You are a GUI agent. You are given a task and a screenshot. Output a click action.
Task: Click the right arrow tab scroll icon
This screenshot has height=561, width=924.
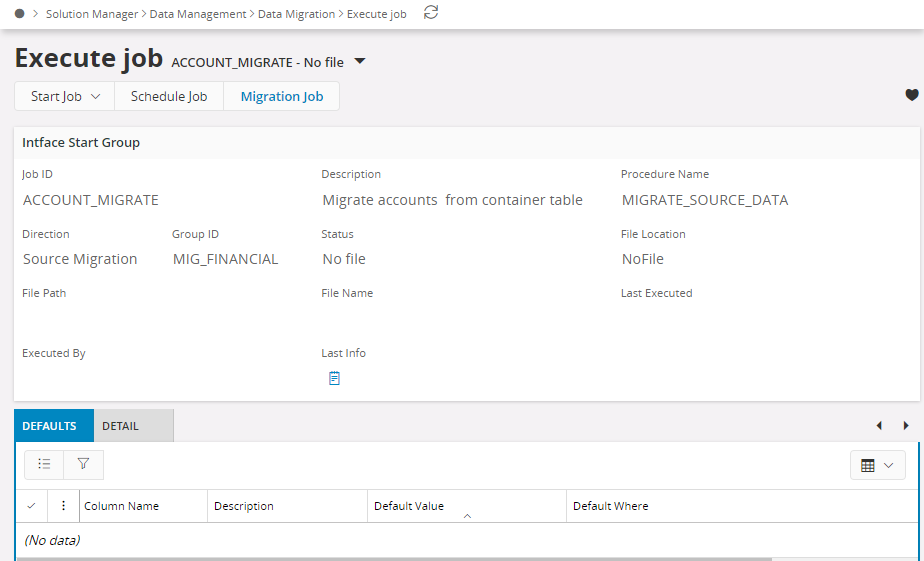coord(906,426)
